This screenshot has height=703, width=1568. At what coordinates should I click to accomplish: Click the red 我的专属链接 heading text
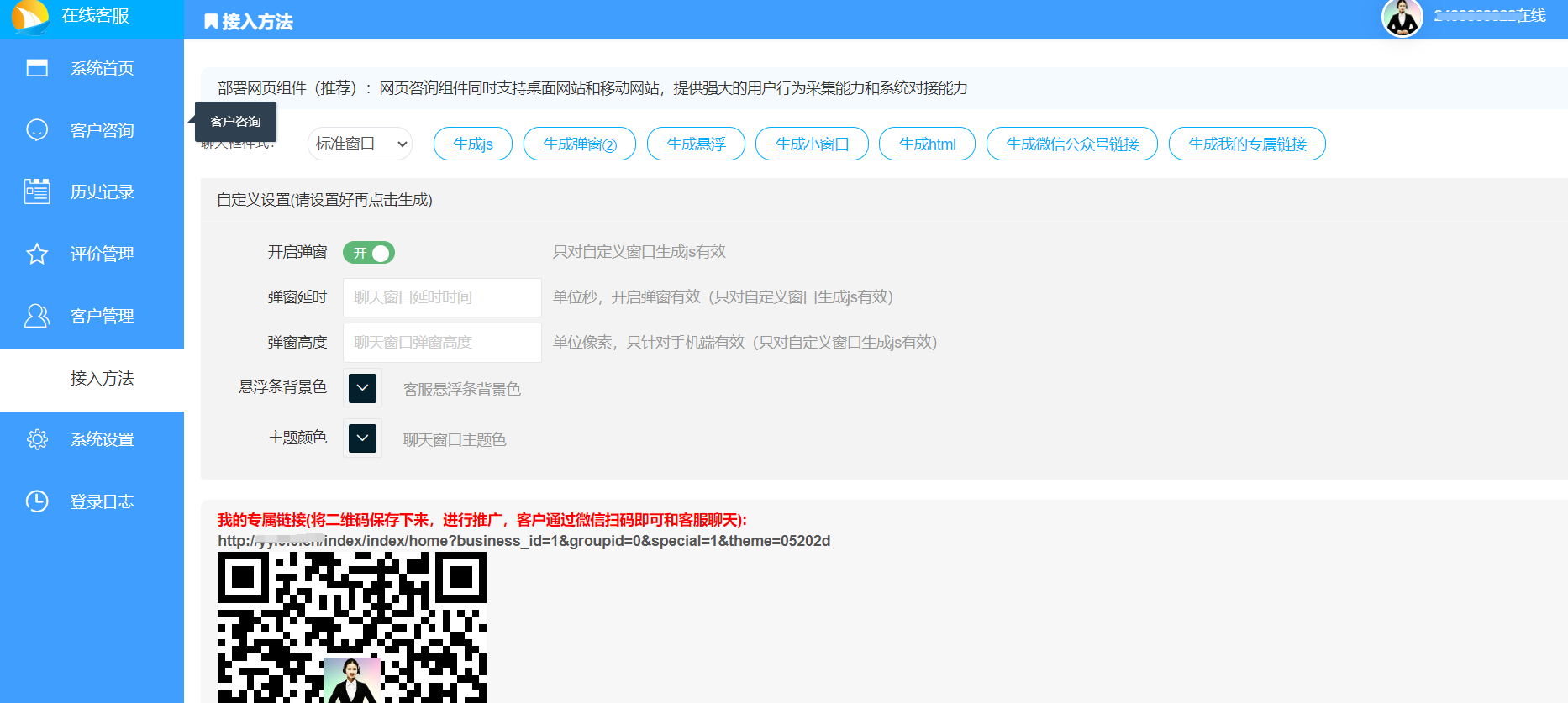(x=481, y=520)
